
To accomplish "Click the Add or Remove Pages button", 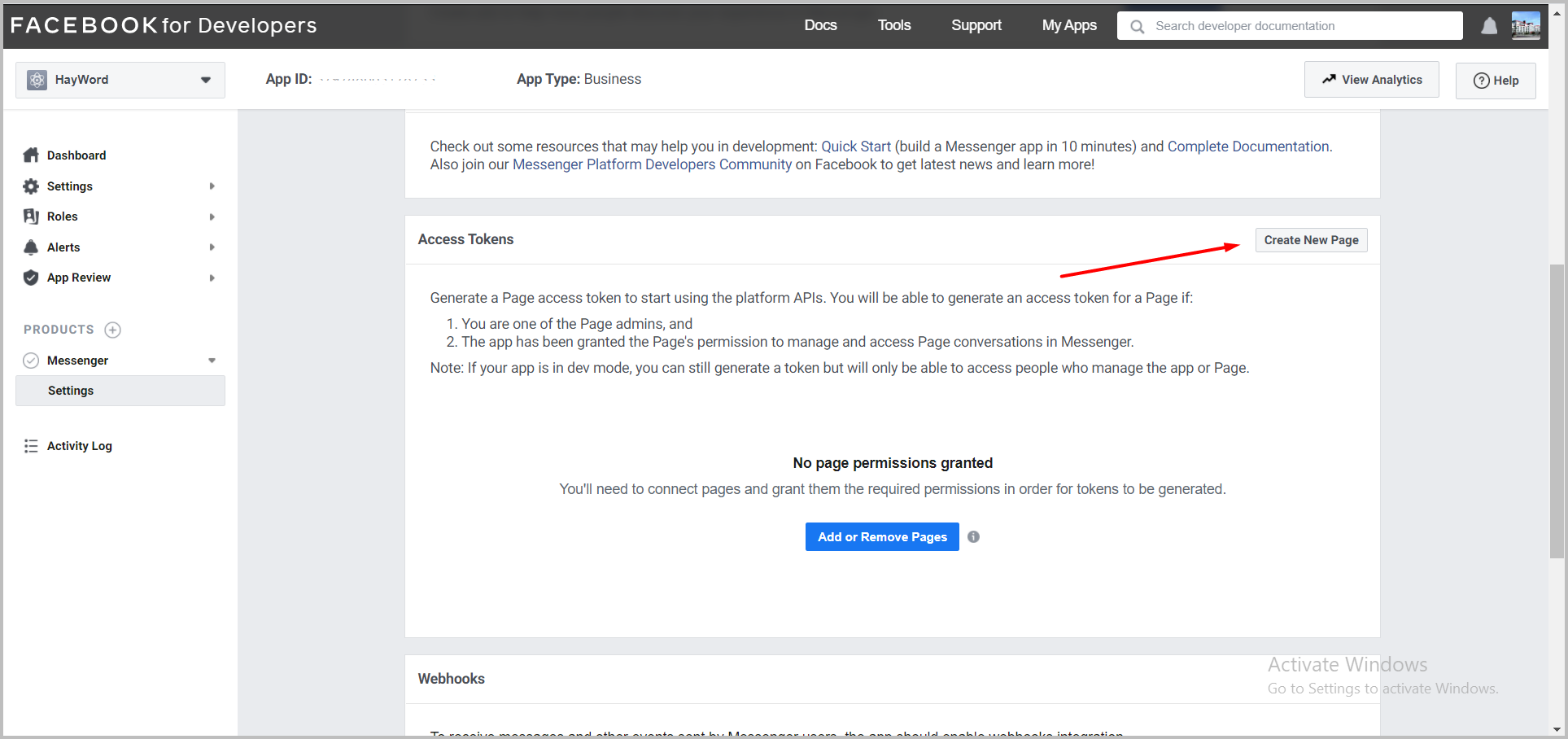I will click(882, 537).
